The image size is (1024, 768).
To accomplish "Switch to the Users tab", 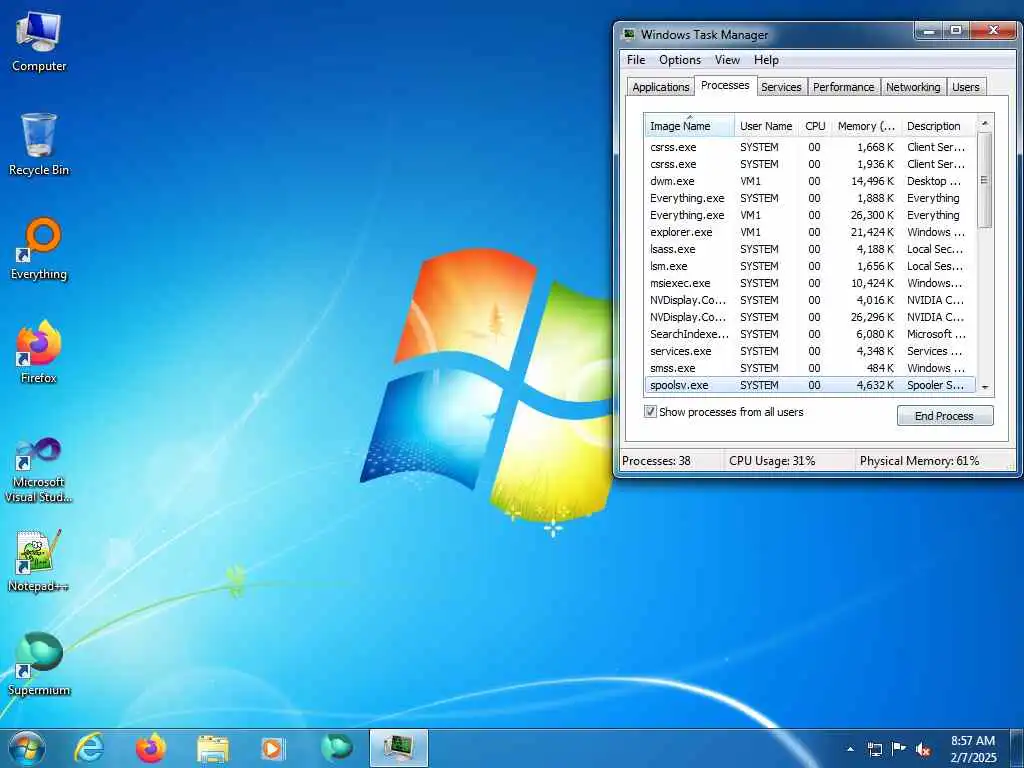I will (x=965, y=87).
